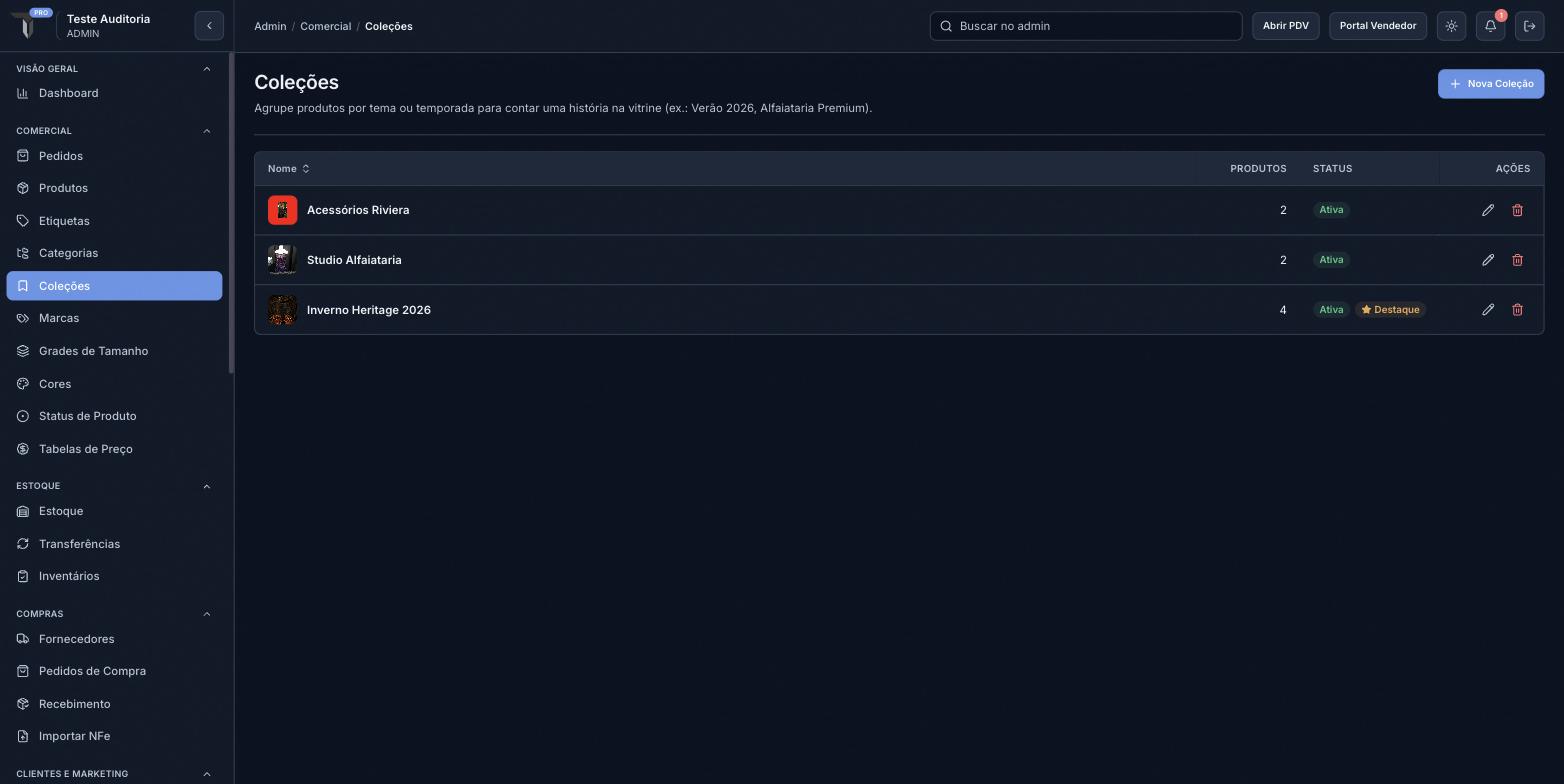Open Importar NFe

[x=114, y=736]
